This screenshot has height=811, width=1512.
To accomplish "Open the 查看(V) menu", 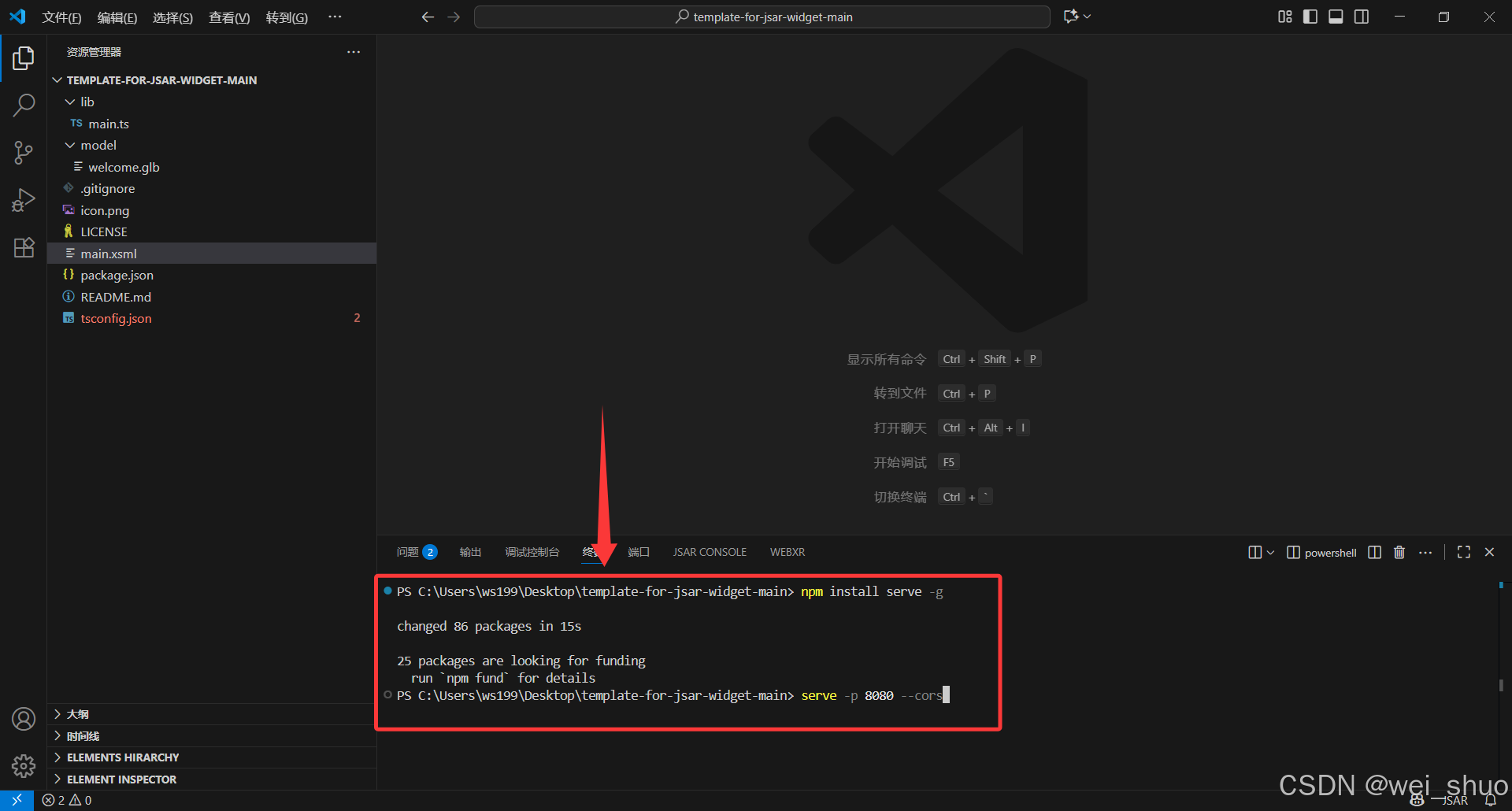I will click(229, 17).
